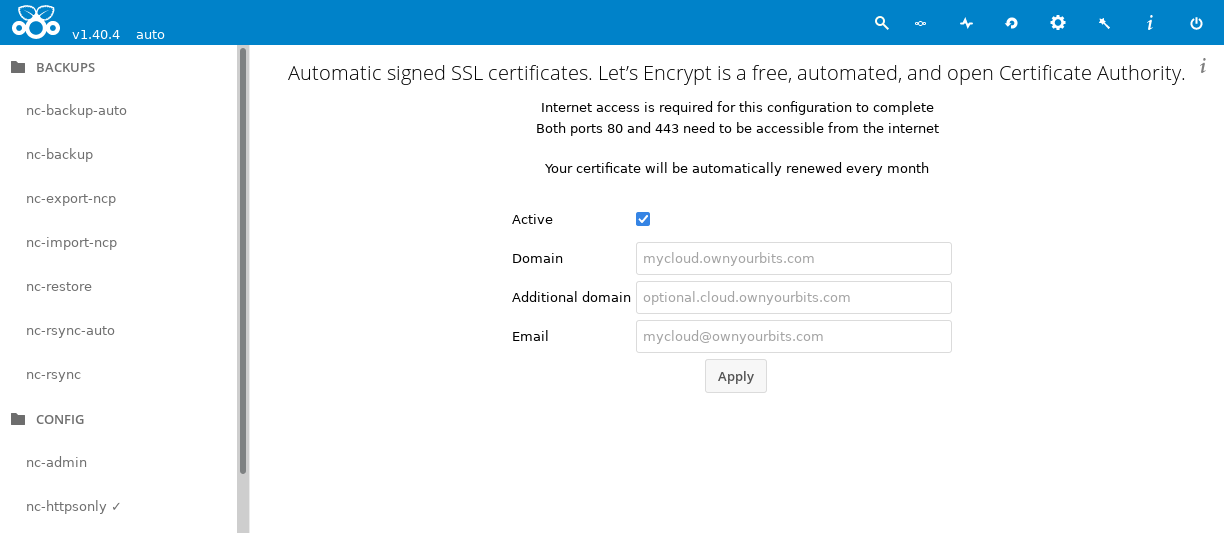The height and width of the screenshot is (533, 1224).
Task: Open the dashboard pulse icon
Action: click(x=966, y=22)
